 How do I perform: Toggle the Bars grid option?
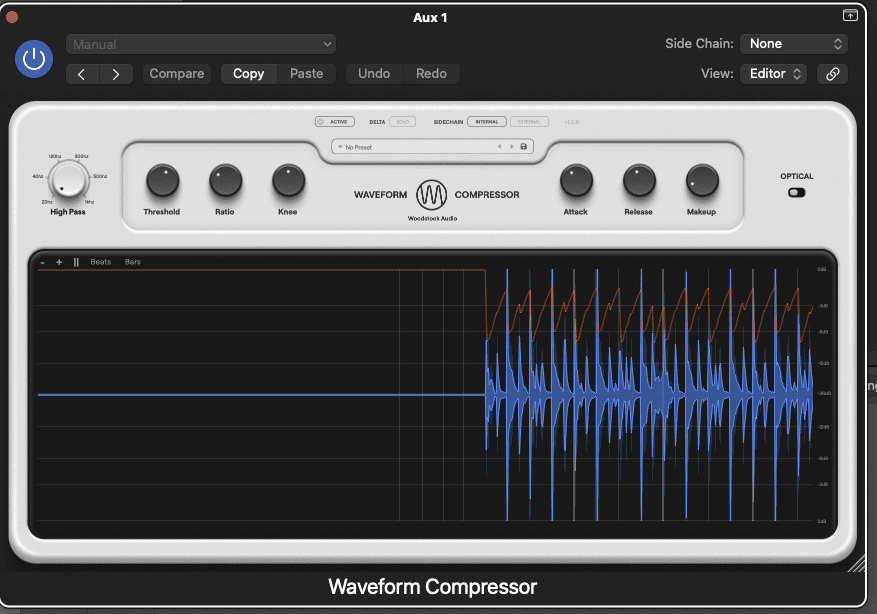133,262
